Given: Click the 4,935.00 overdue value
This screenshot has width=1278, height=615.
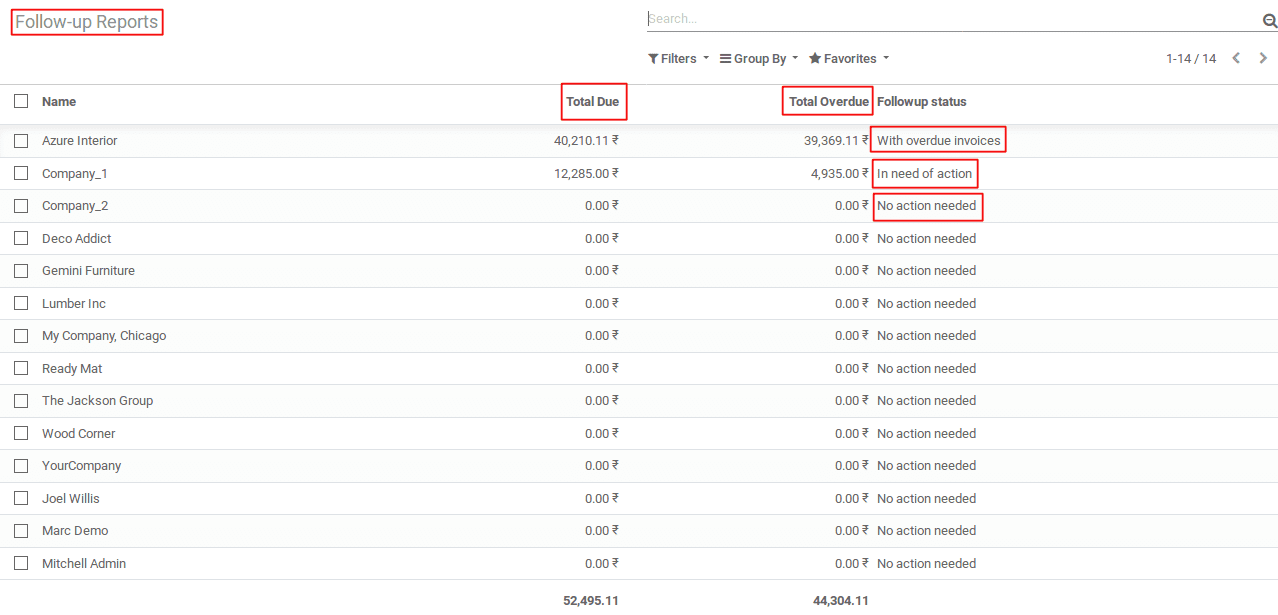Looking at the screenshot, I should click(x=840, y=174).
